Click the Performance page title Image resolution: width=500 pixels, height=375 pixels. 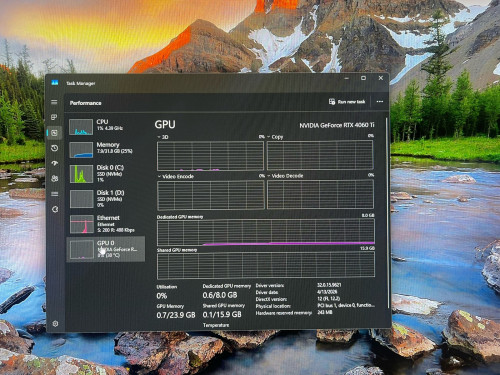pos(85,103)
